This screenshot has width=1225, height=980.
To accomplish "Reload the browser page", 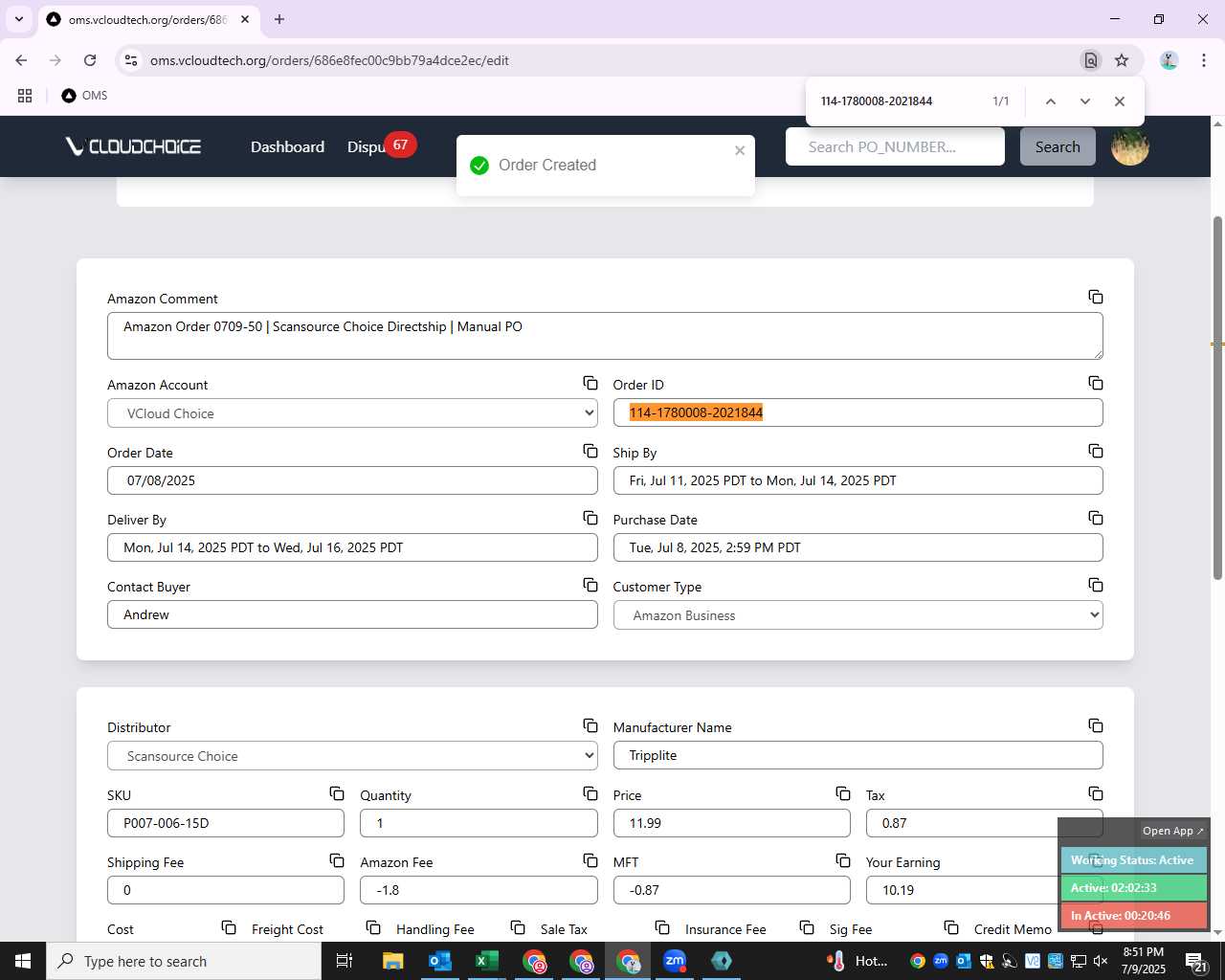I will coord(90,60).
